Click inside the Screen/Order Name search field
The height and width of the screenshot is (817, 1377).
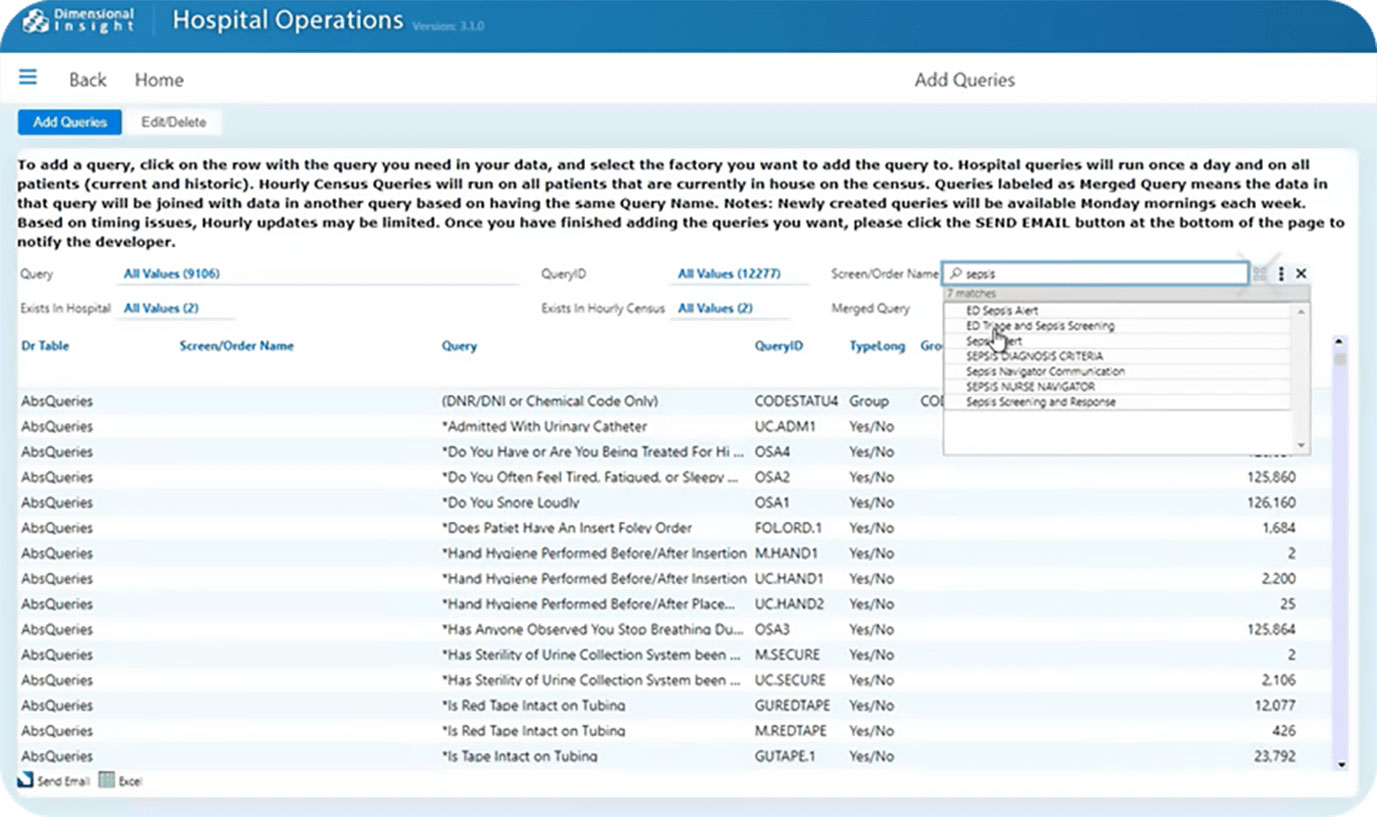point(1100,273)
